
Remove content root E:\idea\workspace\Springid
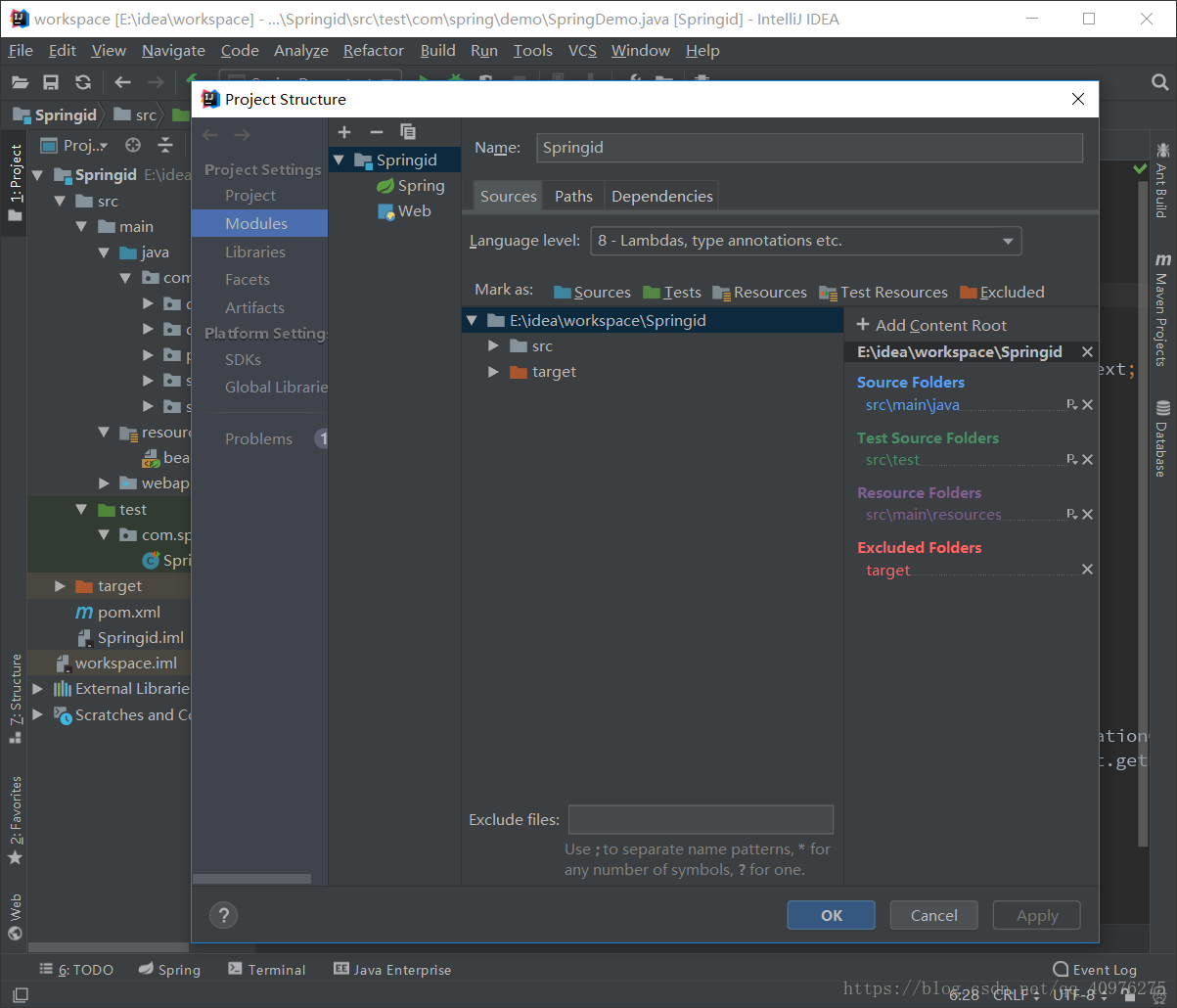tap(1087, 352)
